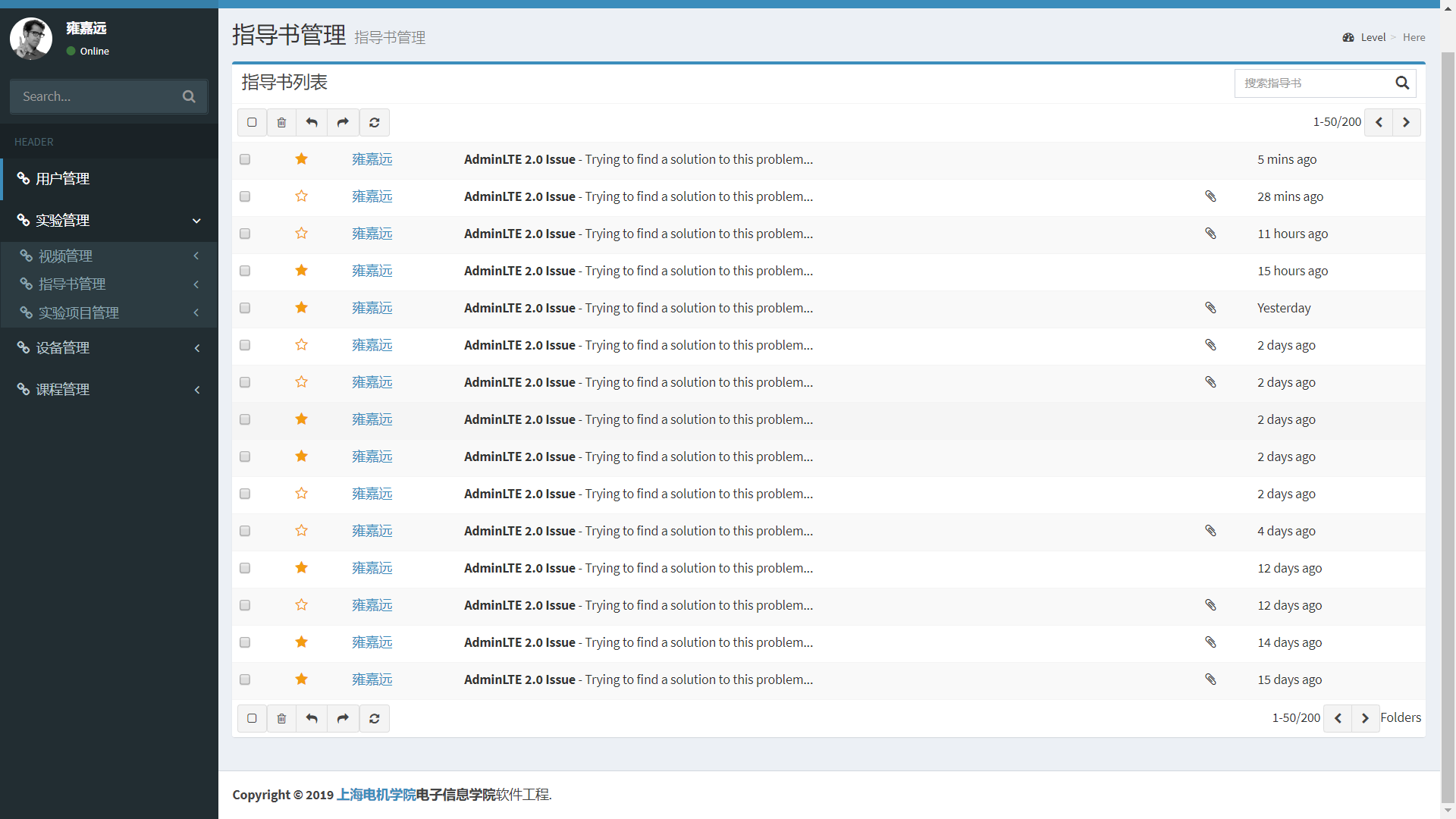Go to next page with top-right arrow
Image resolution: width=1456 pixels, height=819 pixels.
[1406, 122]
